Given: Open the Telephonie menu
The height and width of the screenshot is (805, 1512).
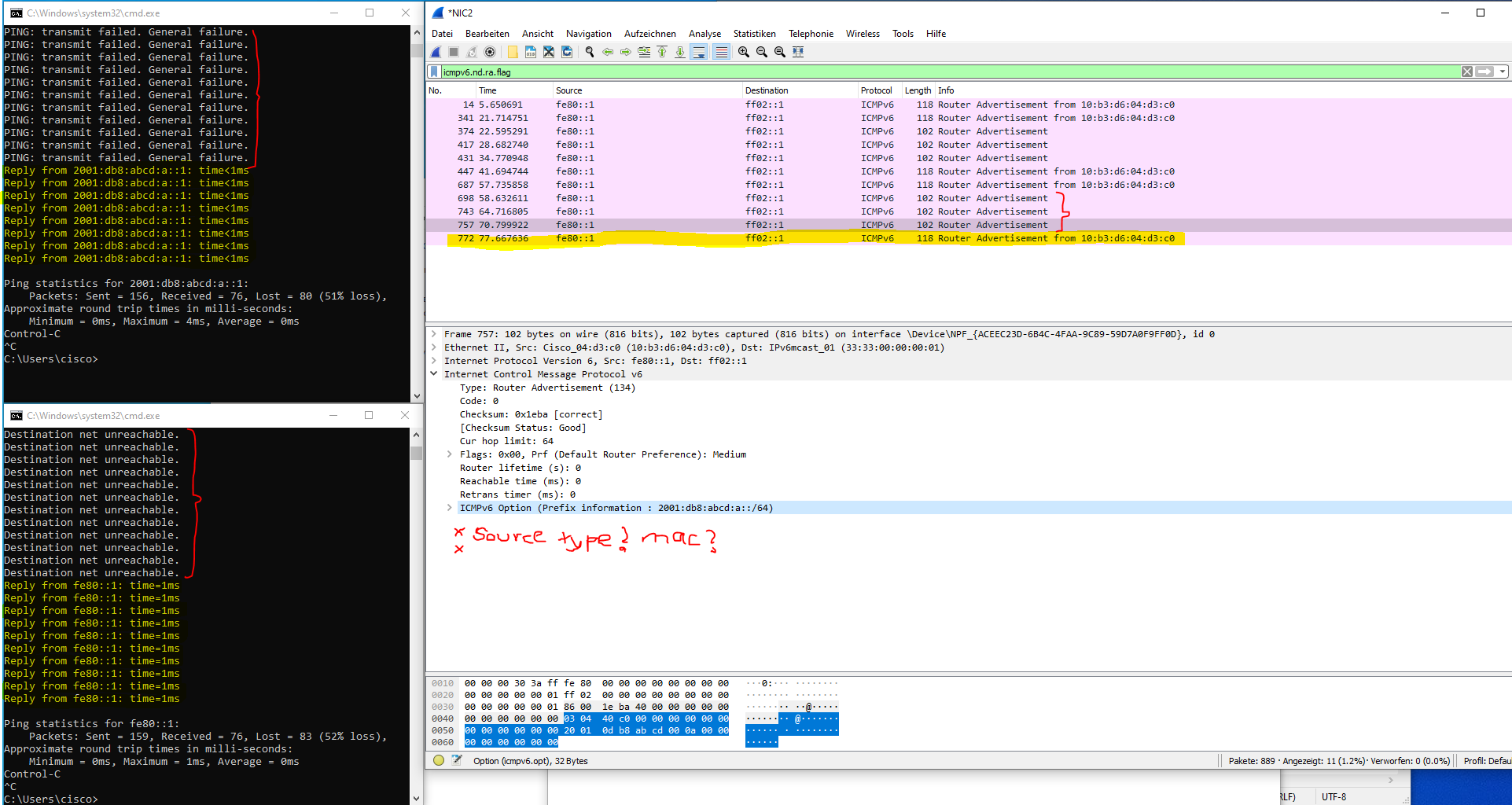Looking at the screenshot, I should [811, 34].
